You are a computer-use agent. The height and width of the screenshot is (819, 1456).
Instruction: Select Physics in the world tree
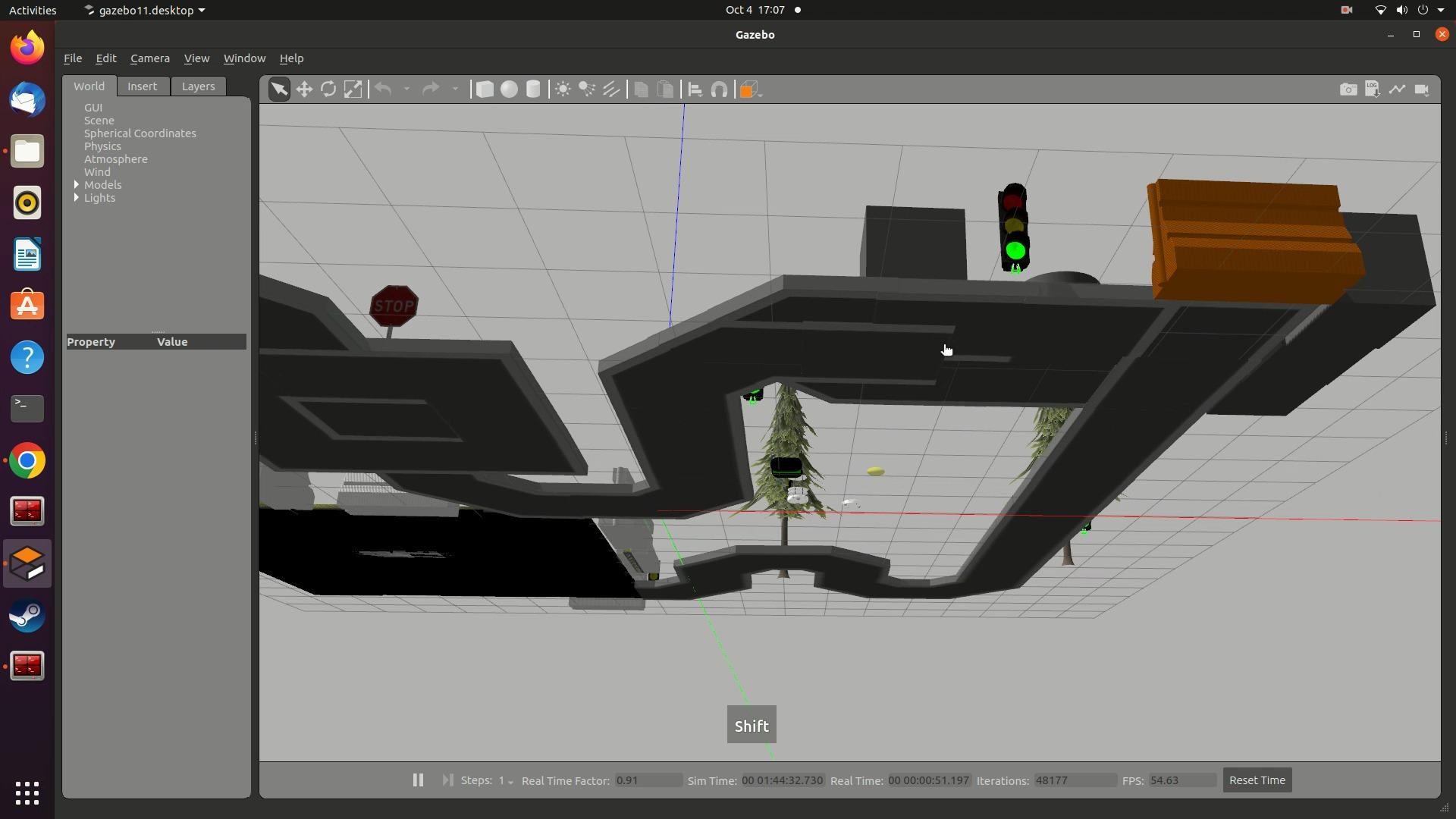102,146
